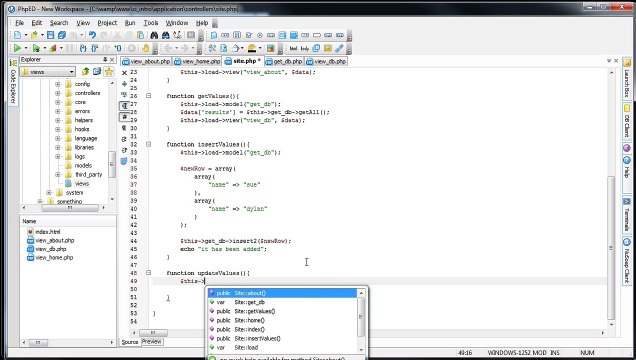The height and width of the screenshot is (360, 636).
Task: Collapse the insertValues function fold marker
Action: (x=148, y=144)
